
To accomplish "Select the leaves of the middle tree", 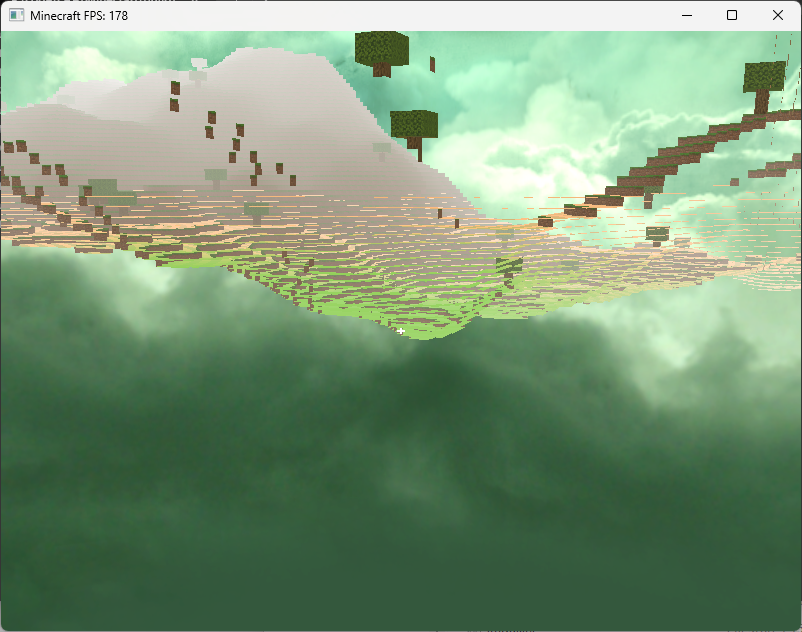I will click(x=414, y=123).
